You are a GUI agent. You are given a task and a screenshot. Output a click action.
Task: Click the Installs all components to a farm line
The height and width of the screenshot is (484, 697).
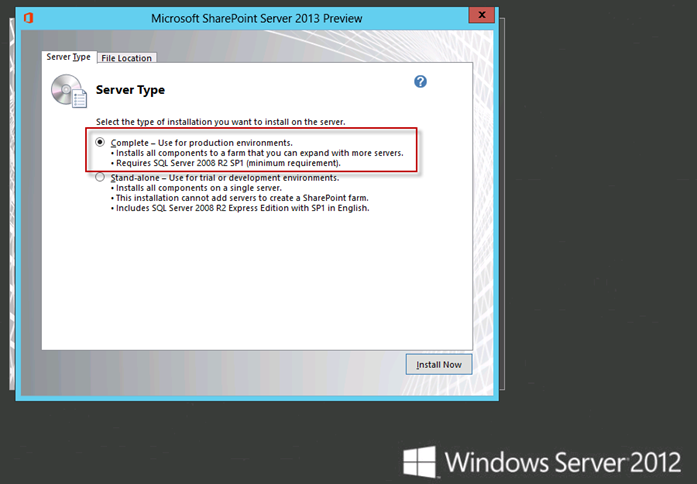coord(257,153)
